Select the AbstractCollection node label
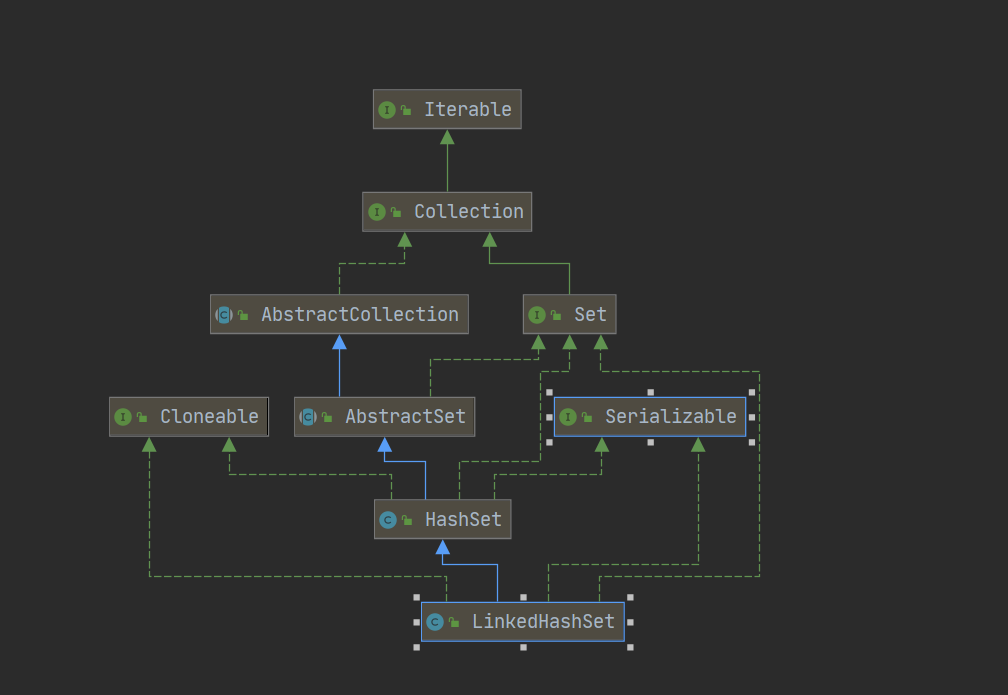The width and height of the screenshot is (1008, 695). point(359,315)
